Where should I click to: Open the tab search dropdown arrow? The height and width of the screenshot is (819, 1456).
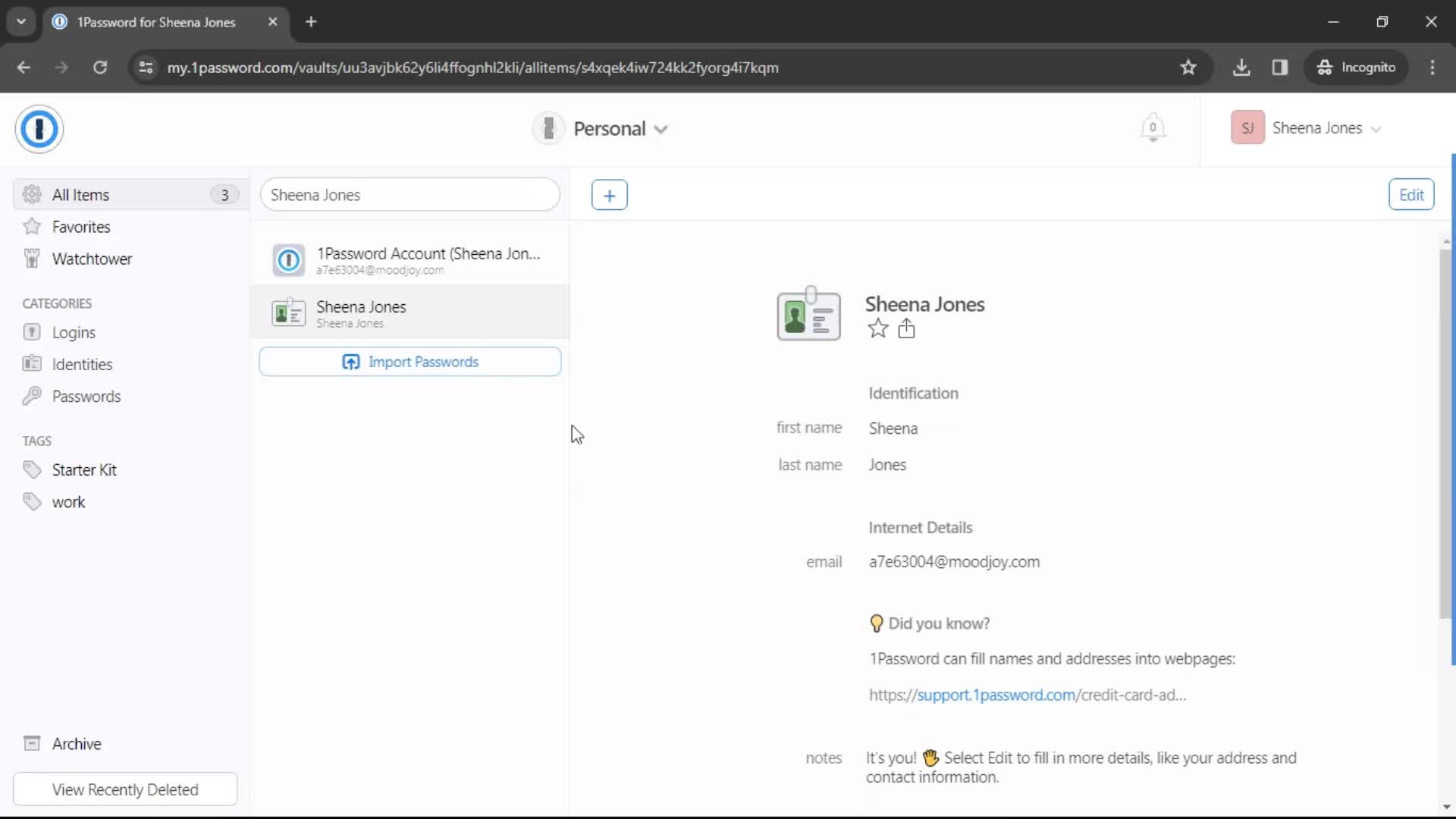21,22
